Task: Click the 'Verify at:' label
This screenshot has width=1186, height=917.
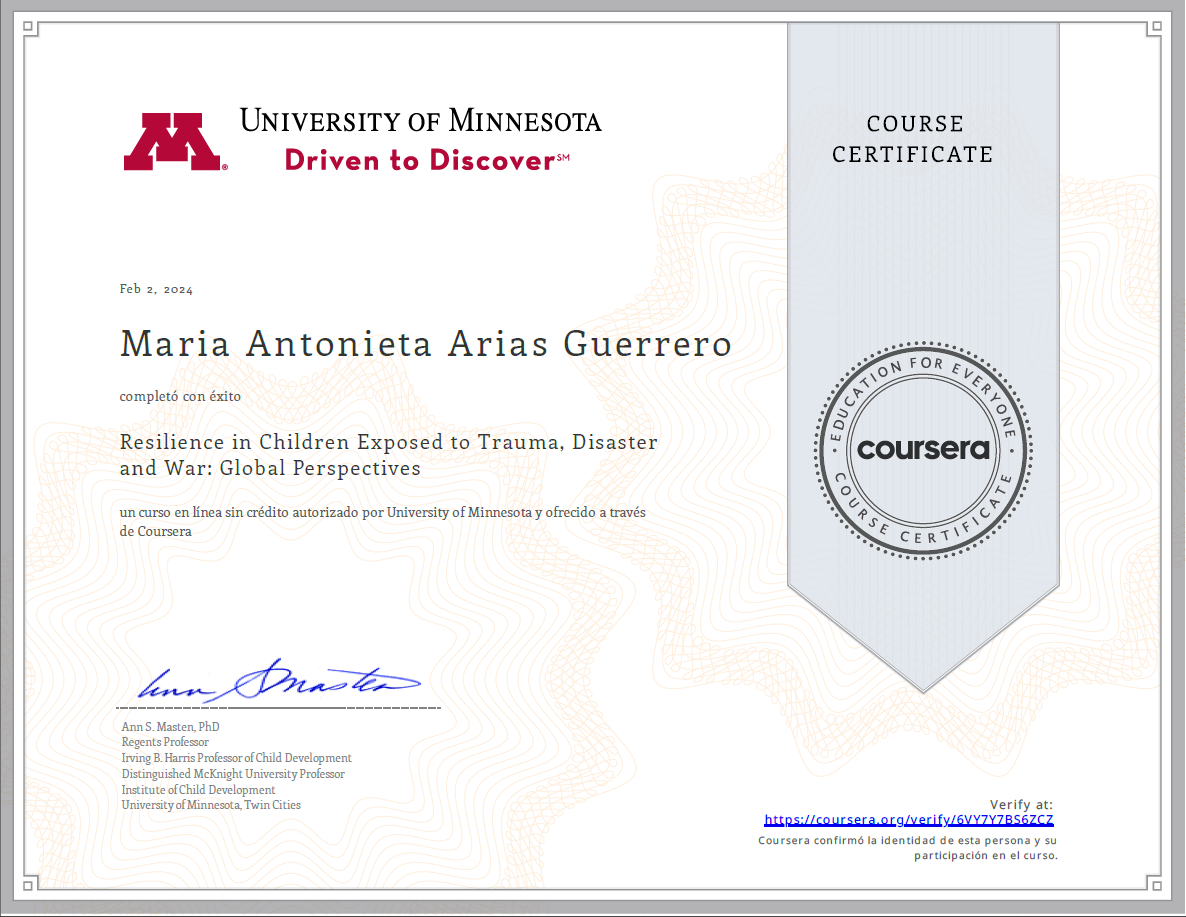Action: pyautogui.click(x=1021, y=805)
